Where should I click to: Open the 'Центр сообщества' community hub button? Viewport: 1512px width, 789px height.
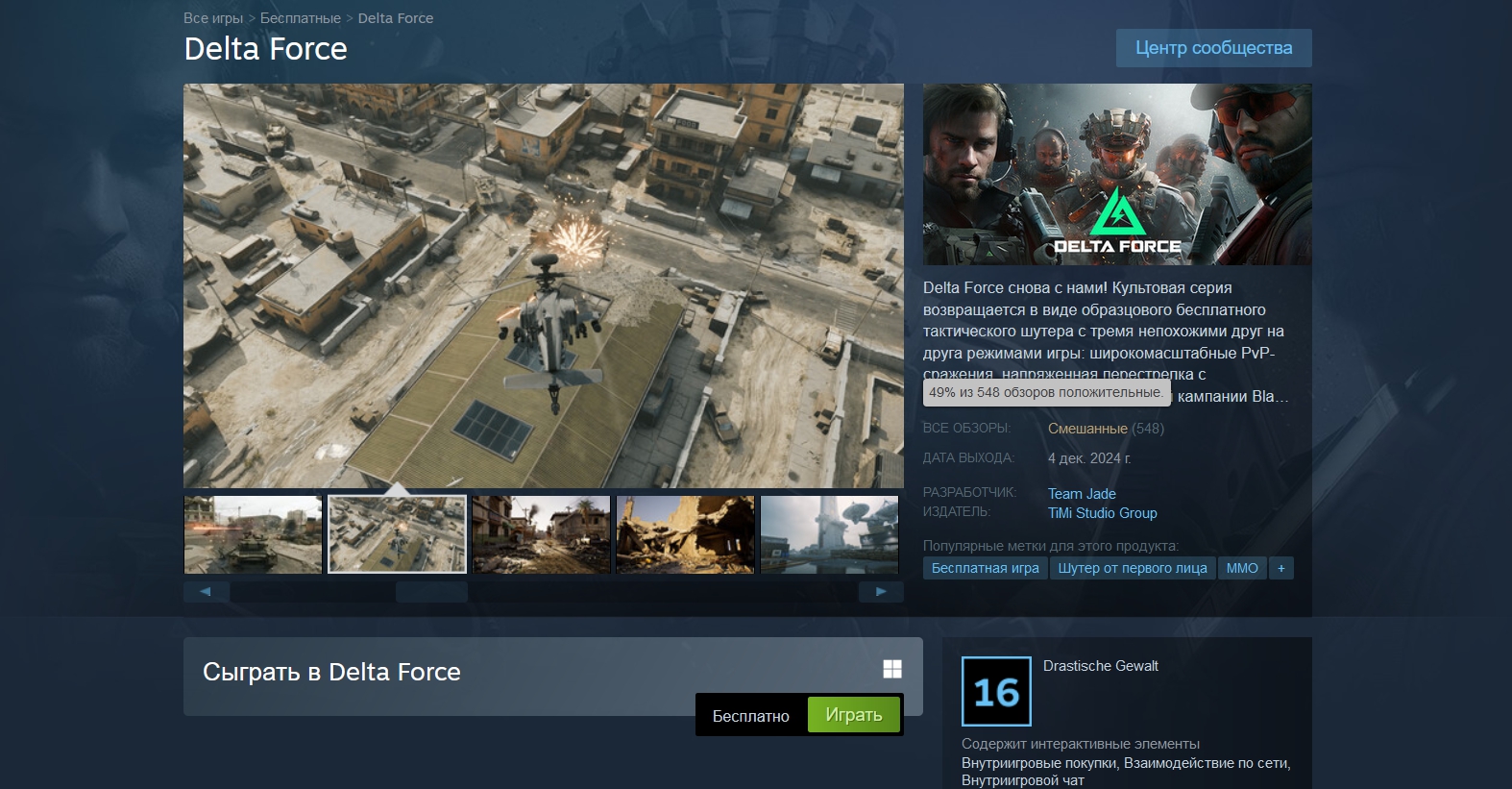pyautogui.click(x=1213, y=48)
